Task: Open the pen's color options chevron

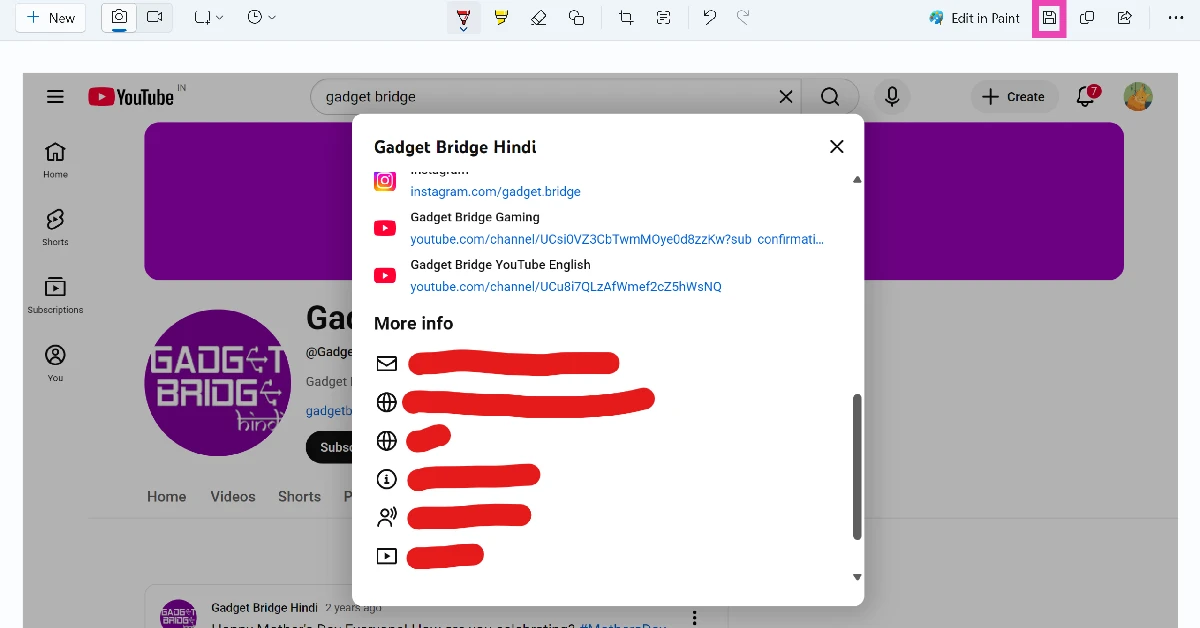Action: tap(463, 28)
